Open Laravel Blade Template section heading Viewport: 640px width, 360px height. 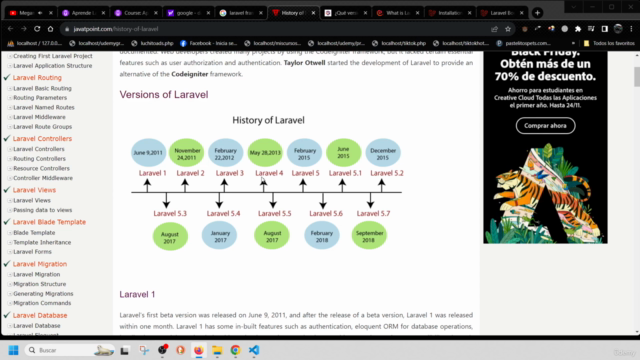click(x=49, y=222)
